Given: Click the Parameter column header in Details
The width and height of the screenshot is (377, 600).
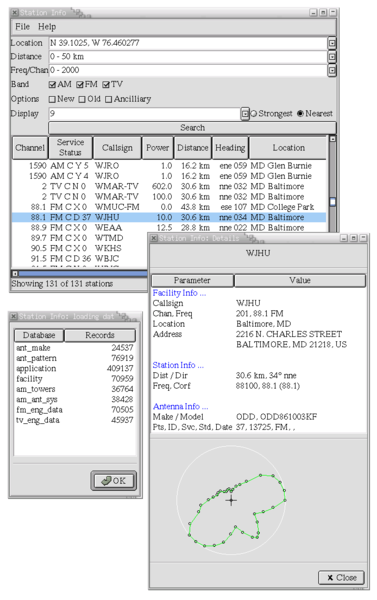Looking at the screenshot, I should click(192, 280).
